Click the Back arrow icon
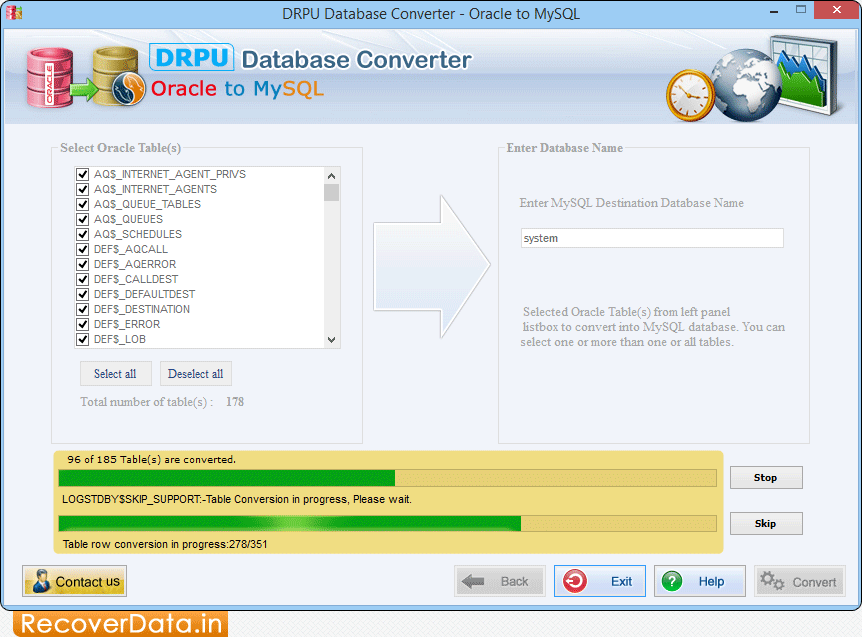This screenshot has height=637, width=862. pos(473,581)
